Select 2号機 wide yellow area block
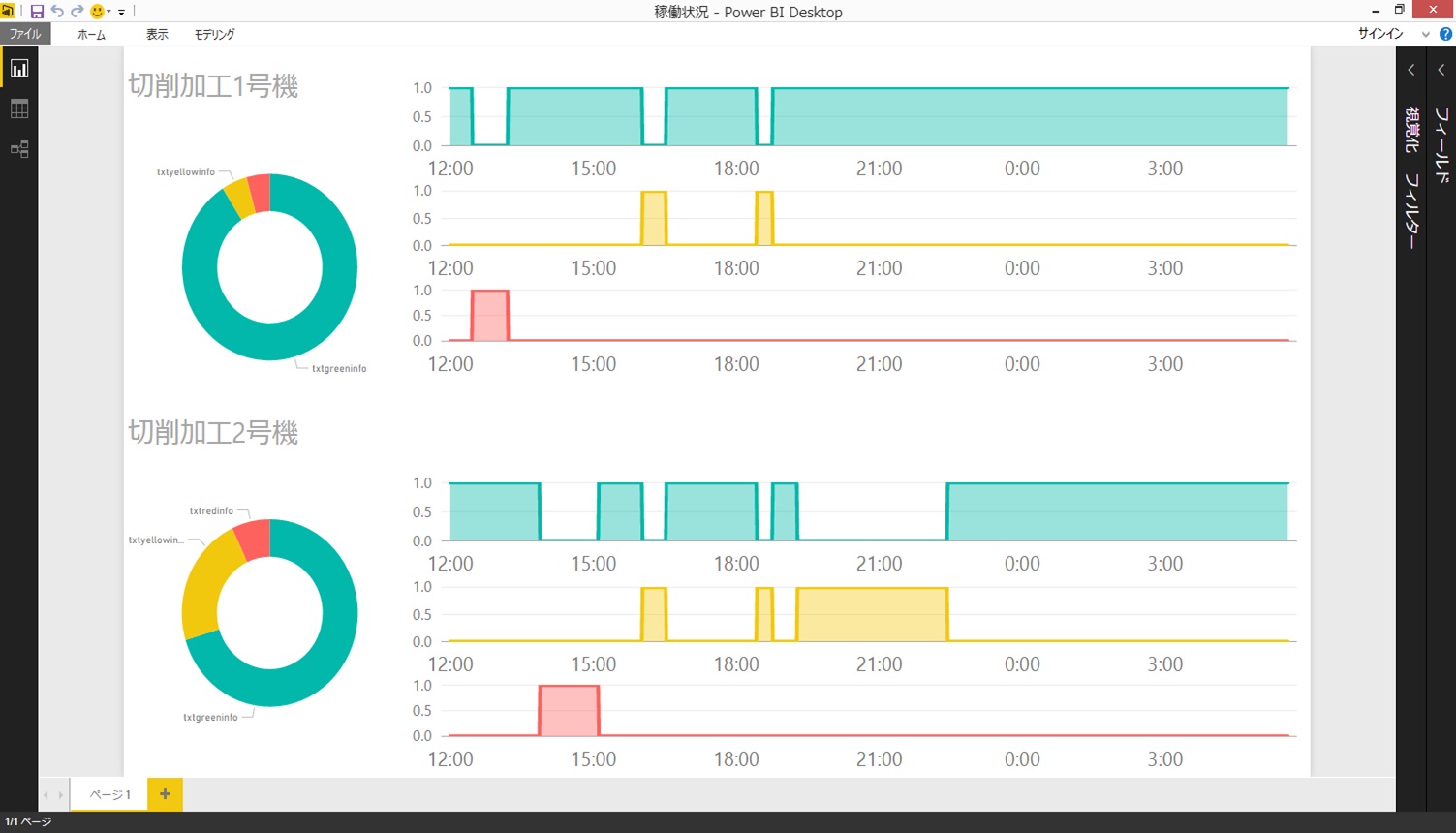Viewport: 1456px width, 833px height. (872, 614)
